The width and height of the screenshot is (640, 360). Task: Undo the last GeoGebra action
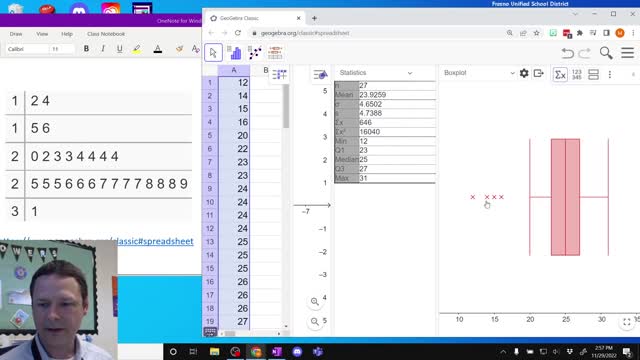567,53
